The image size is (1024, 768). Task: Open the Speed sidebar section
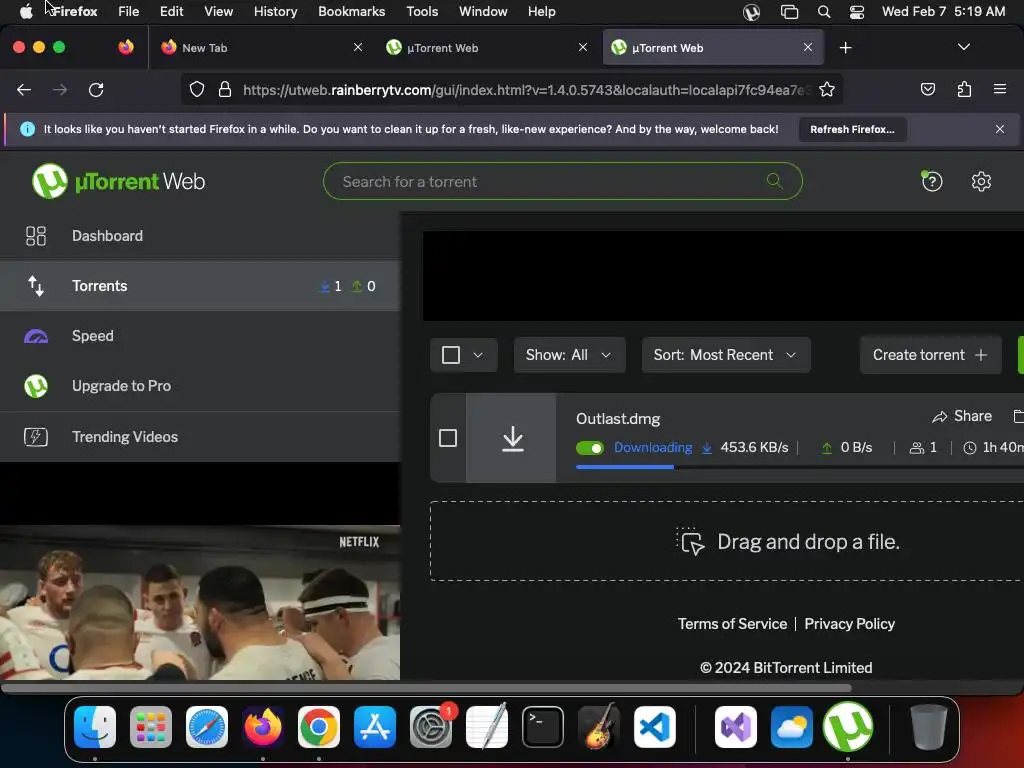pyautogui.click(x=200, y=336)
